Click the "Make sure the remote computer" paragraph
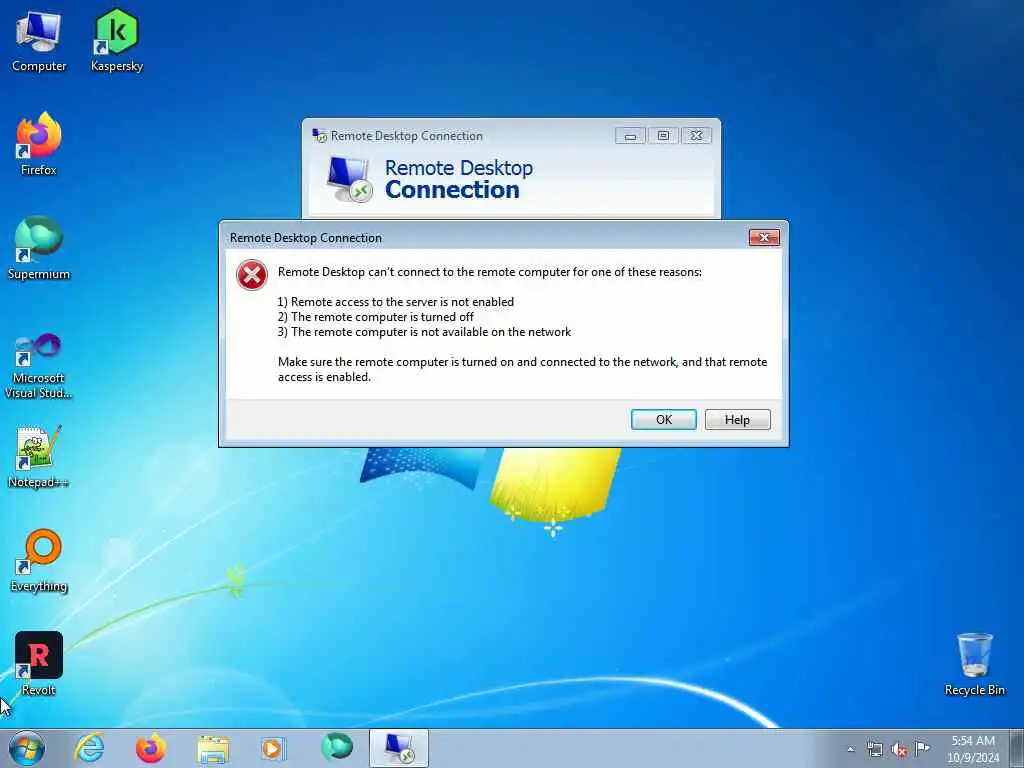The image size is (1024, 768). (522, 369)
